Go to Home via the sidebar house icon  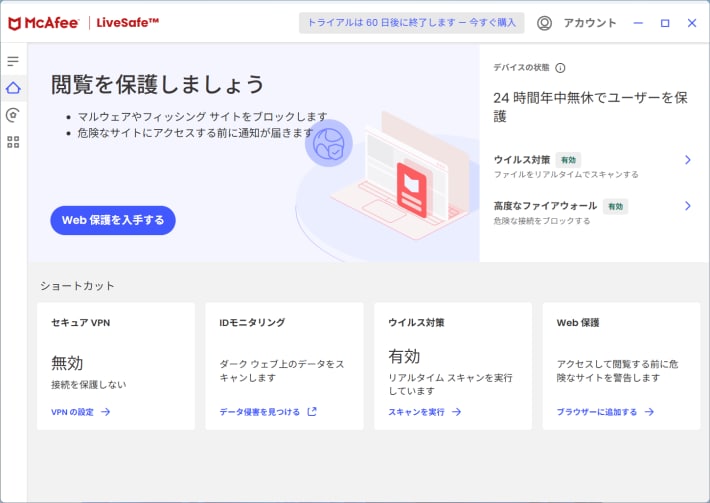click(x=13, y=88)
